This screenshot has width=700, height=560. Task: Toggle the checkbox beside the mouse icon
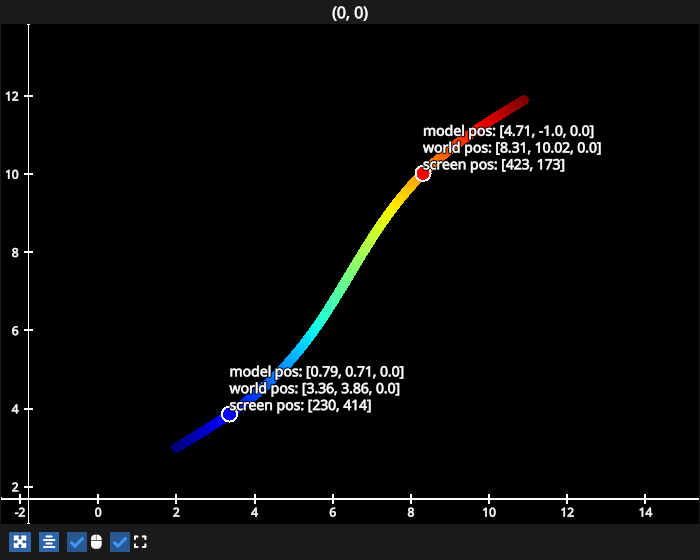[x=77, y=542]
